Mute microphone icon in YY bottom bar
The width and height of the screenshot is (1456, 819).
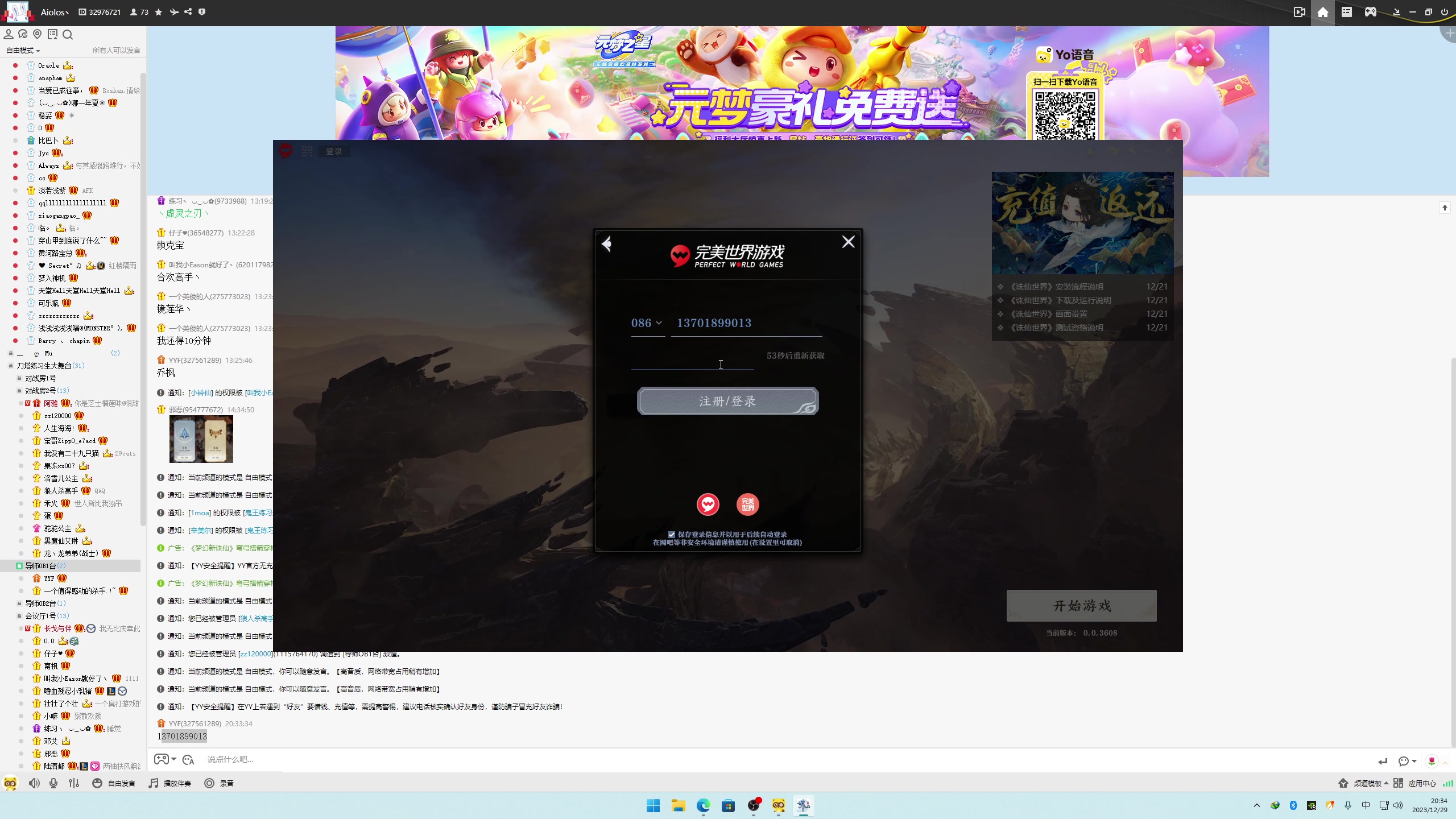(x=53, y=783)
